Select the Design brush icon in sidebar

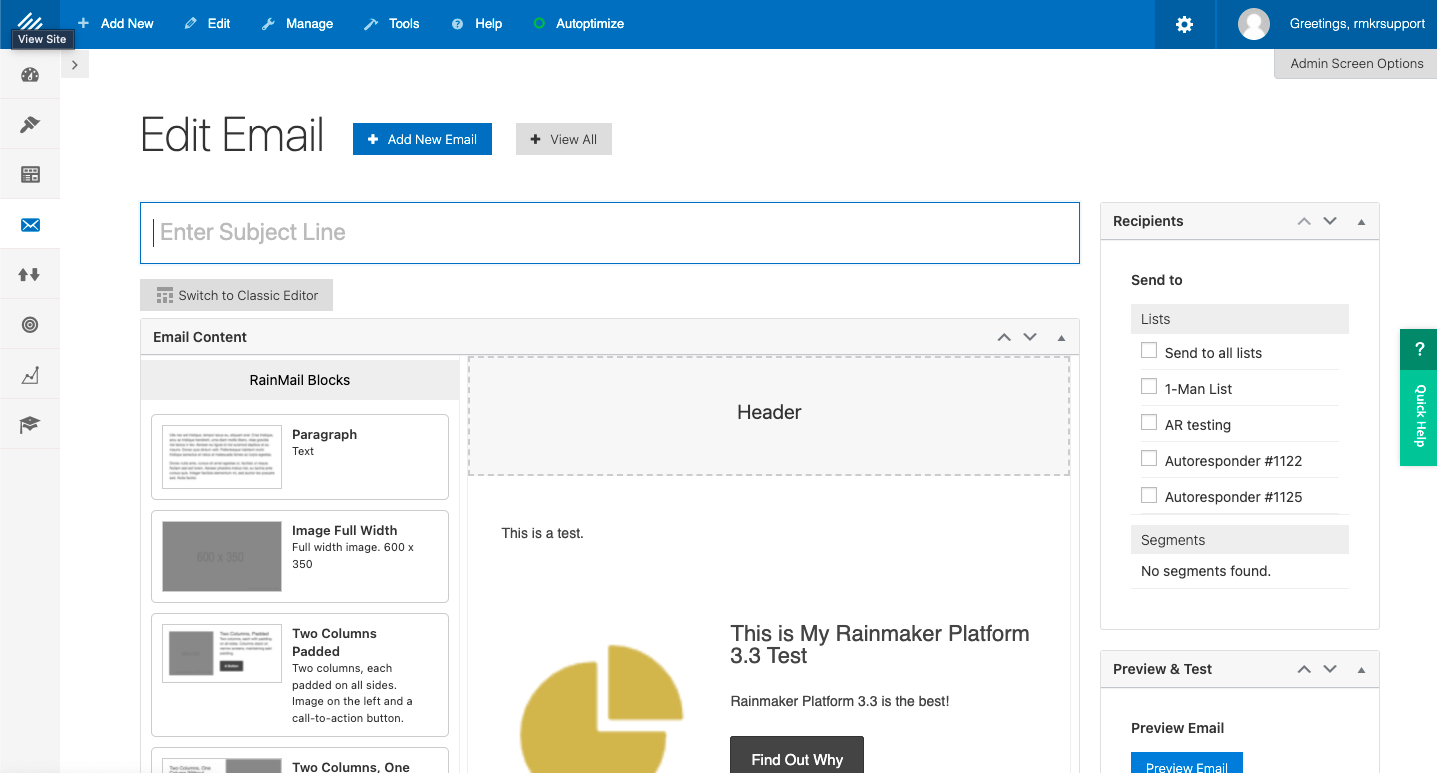click(29, 123)
